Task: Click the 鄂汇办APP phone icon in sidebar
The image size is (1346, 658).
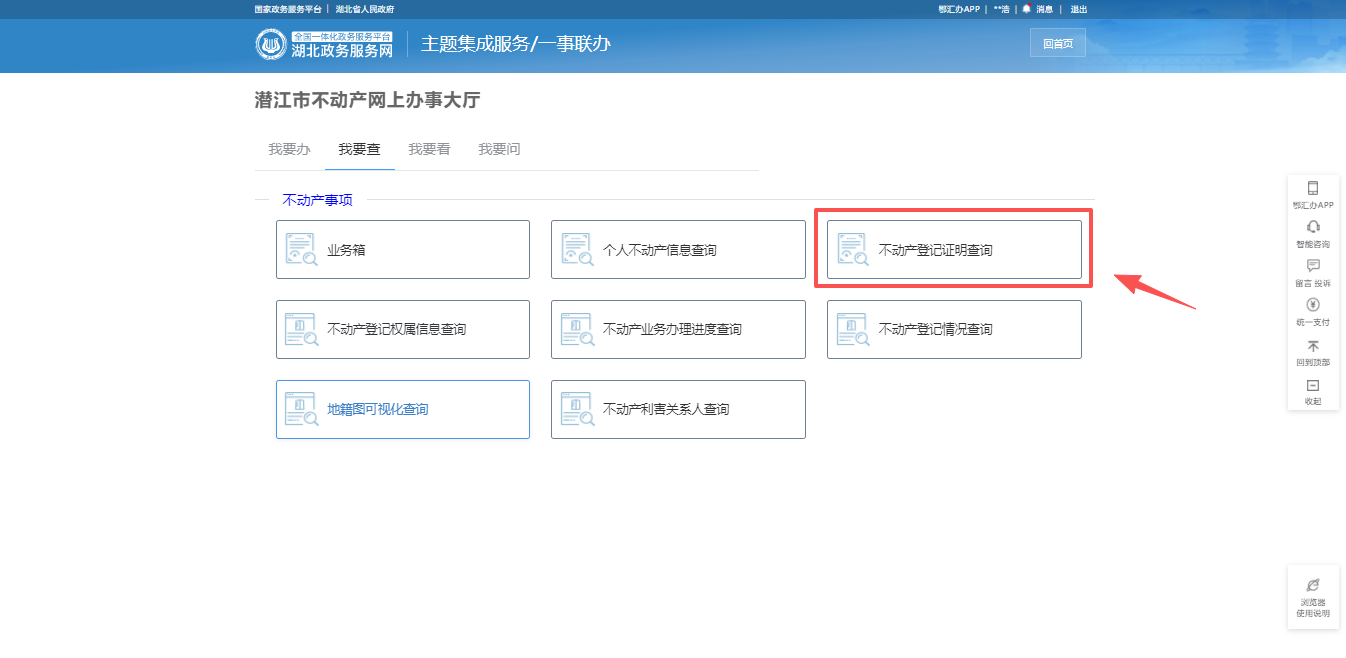Action: tap(1312, 188)
